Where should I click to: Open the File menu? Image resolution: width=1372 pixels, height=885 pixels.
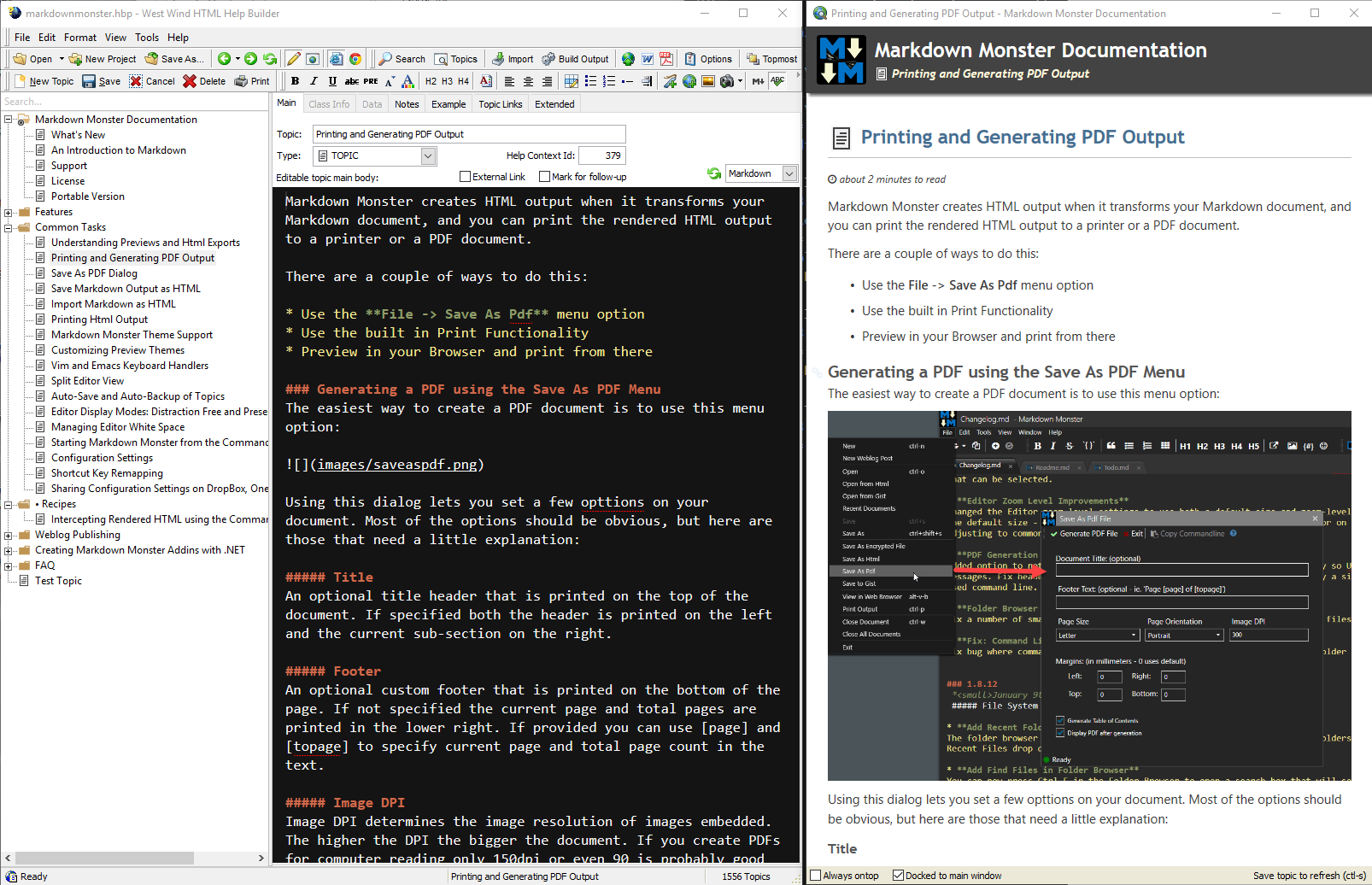click(x=22, y=38)
